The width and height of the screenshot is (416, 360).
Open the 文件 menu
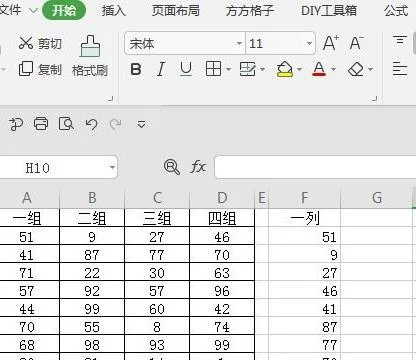(x=11, y=10)
